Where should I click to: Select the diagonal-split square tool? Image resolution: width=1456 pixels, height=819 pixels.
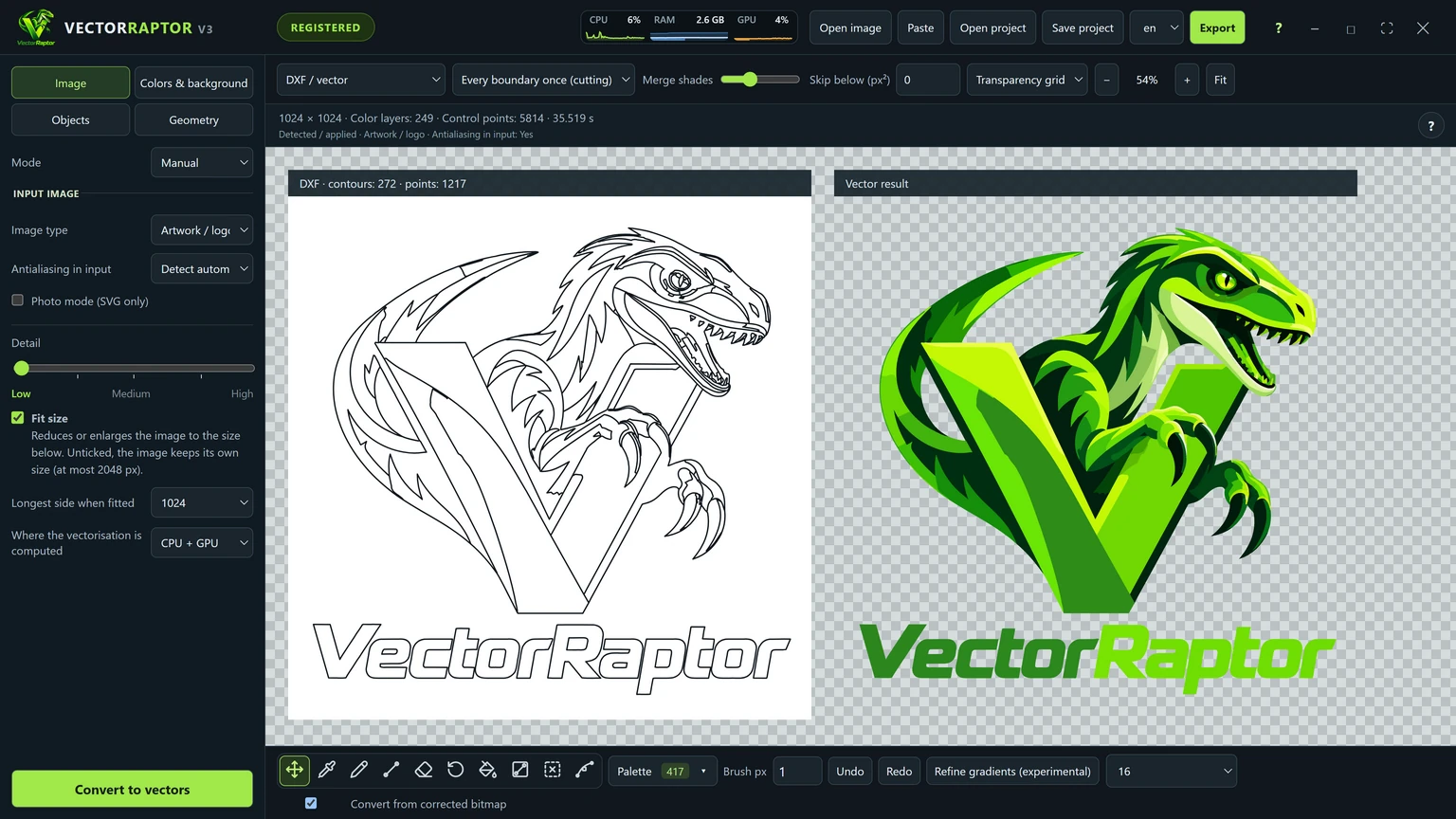pyautogui.click(x=520, y=771)
